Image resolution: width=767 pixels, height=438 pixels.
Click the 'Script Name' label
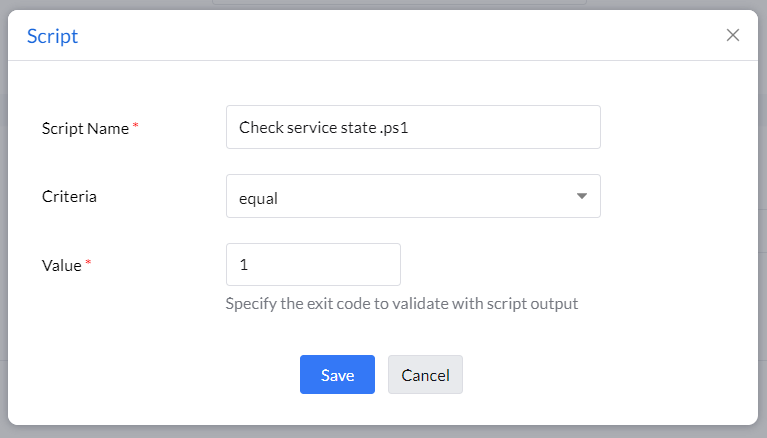[85, 128]
